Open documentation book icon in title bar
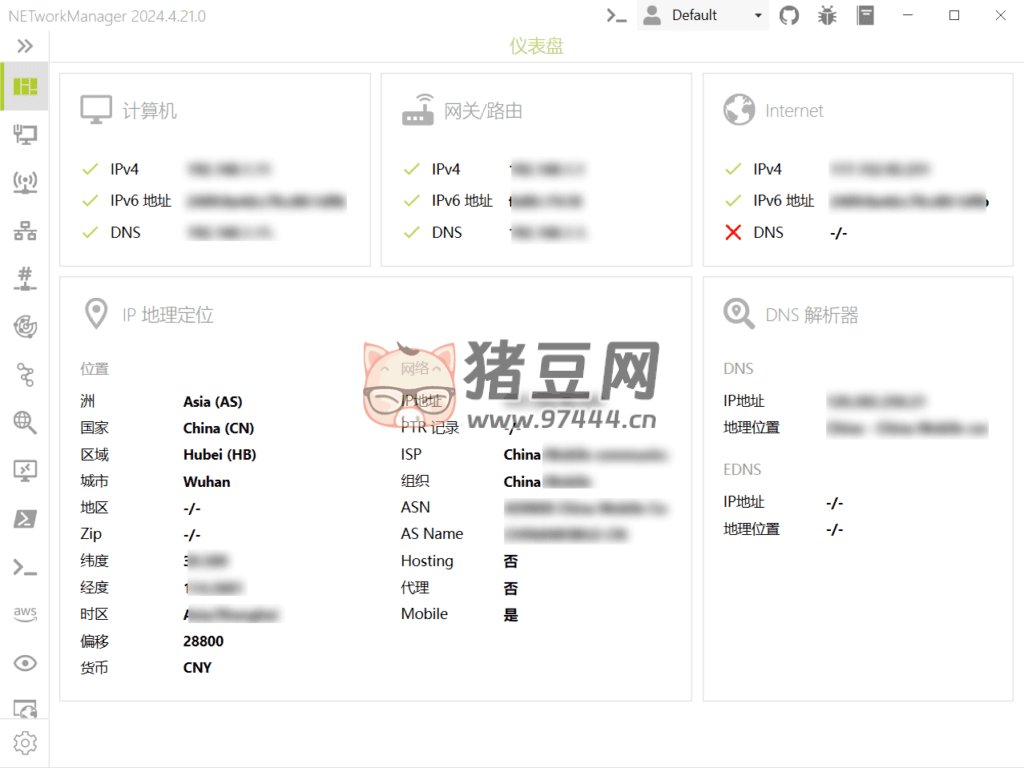 pos(865,15)
